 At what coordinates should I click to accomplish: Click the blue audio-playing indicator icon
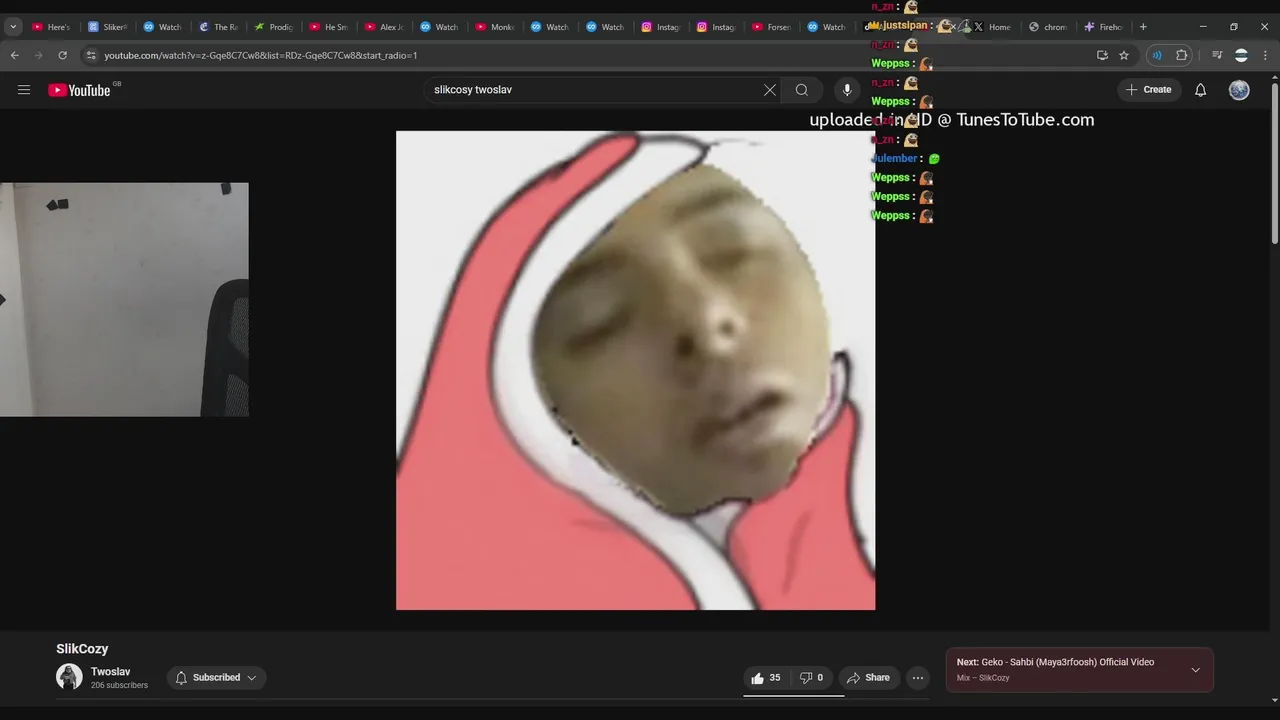point(1157,55)
